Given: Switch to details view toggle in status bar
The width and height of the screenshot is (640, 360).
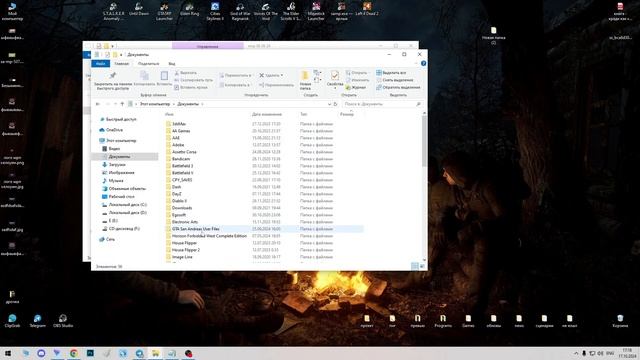Looking at the screenshot, I should point(415,266).
